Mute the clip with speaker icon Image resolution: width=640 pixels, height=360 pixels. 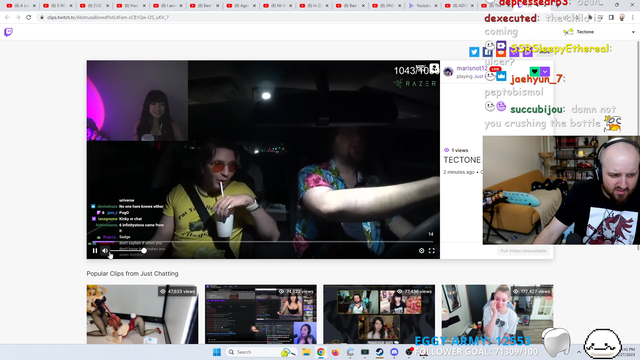105,251
